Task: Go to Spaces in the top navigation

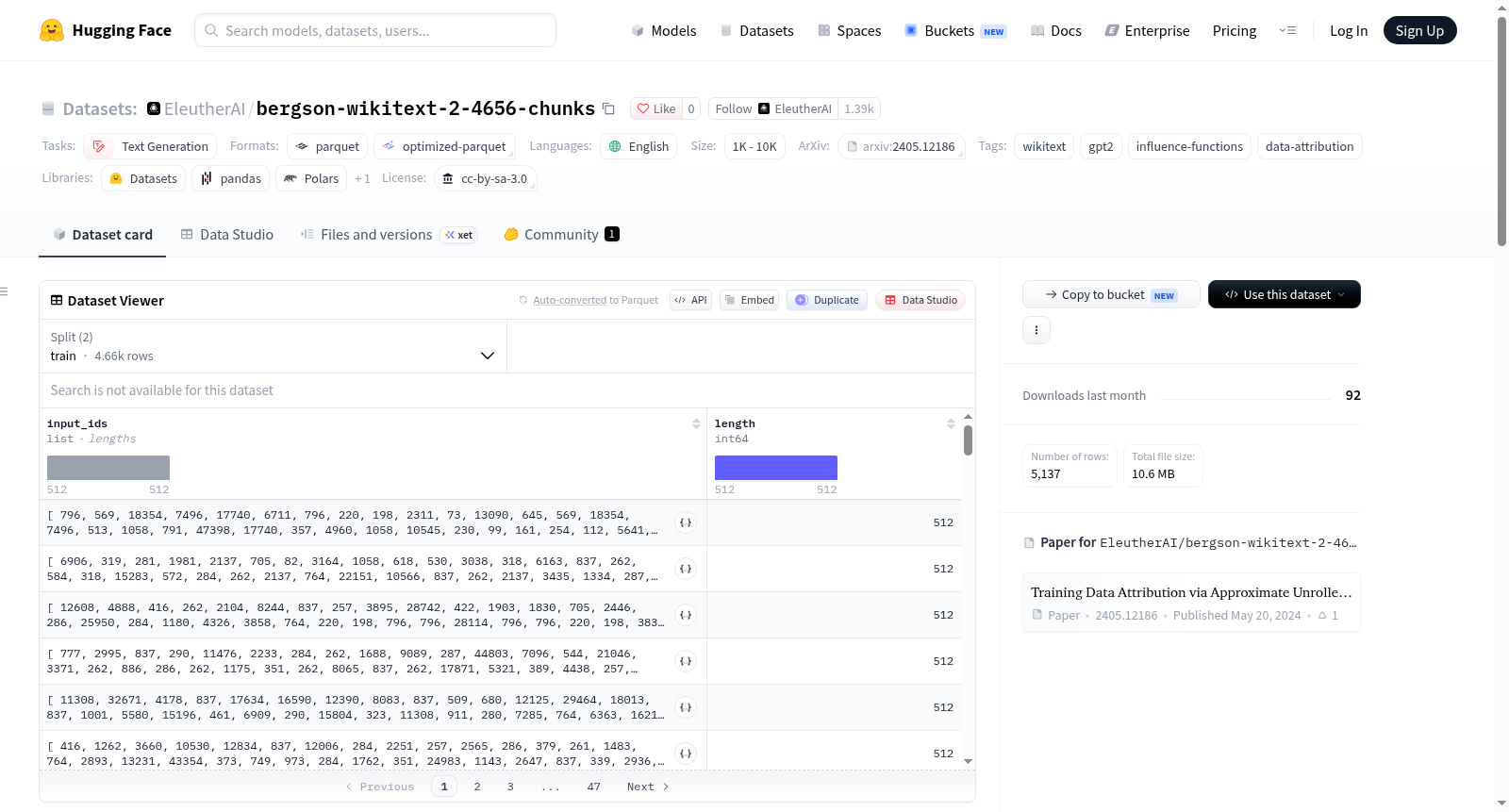Action: pos(850,30)
